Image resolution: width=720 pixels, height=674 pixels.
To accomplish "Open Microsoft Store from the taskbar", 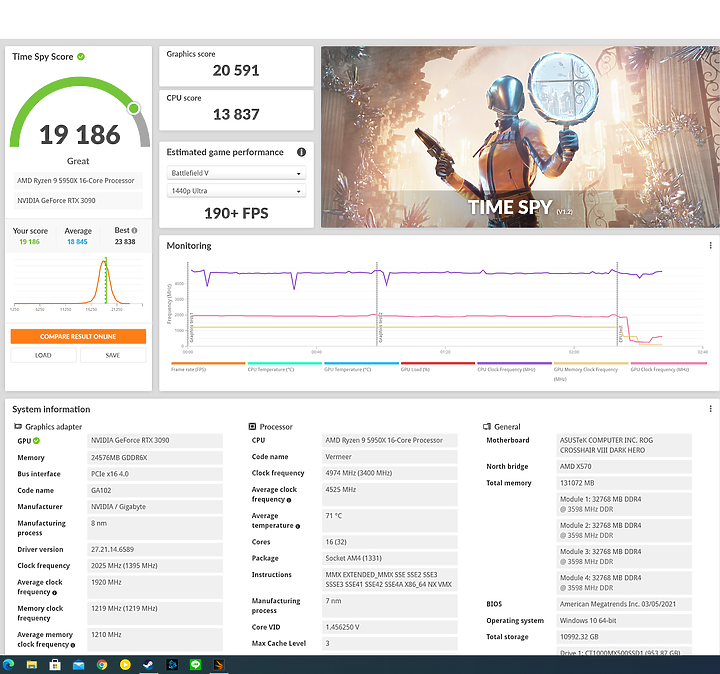I will point(55,664).
